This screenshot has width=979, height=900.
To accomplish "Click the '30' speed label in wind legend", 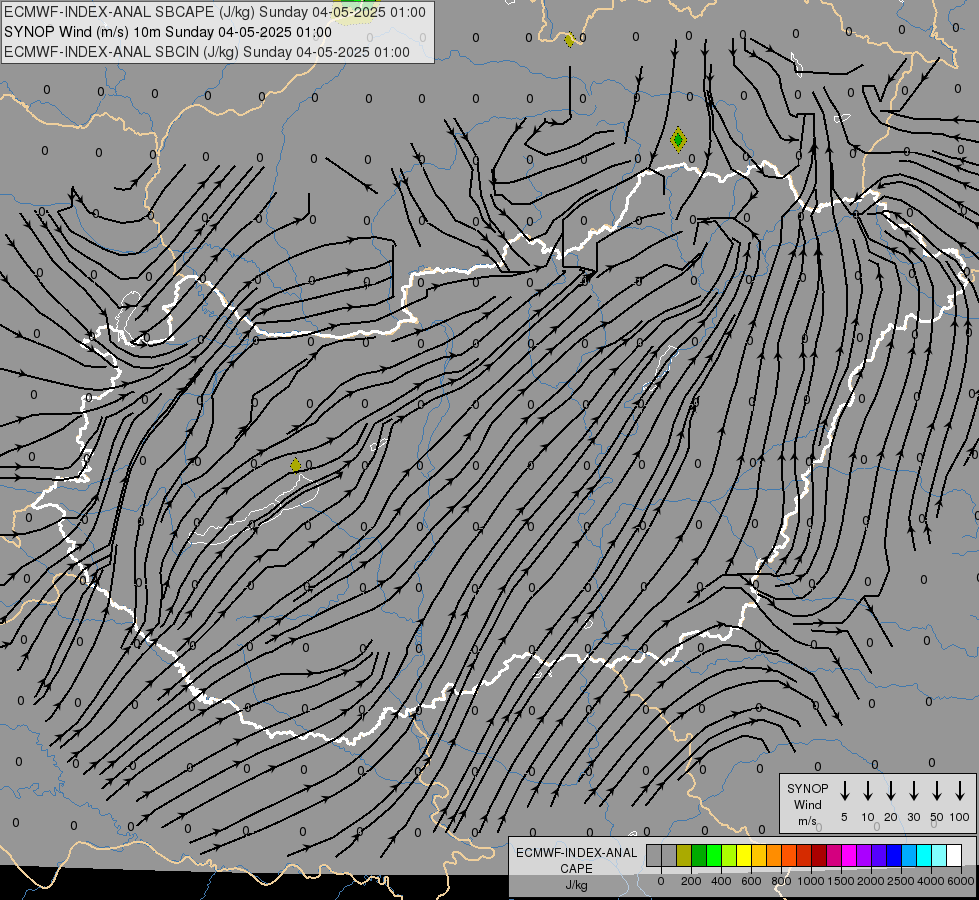I will (913, 817).
